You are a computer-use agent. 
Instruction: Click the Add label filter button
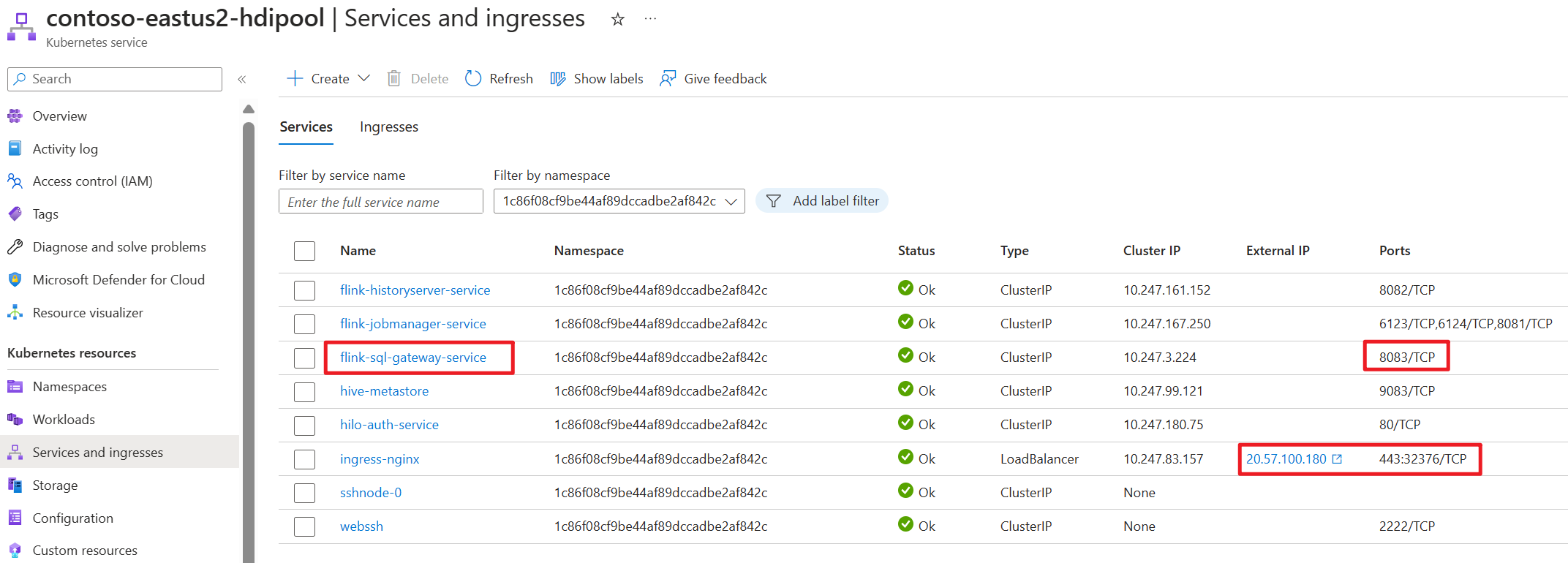coord(822,201)
